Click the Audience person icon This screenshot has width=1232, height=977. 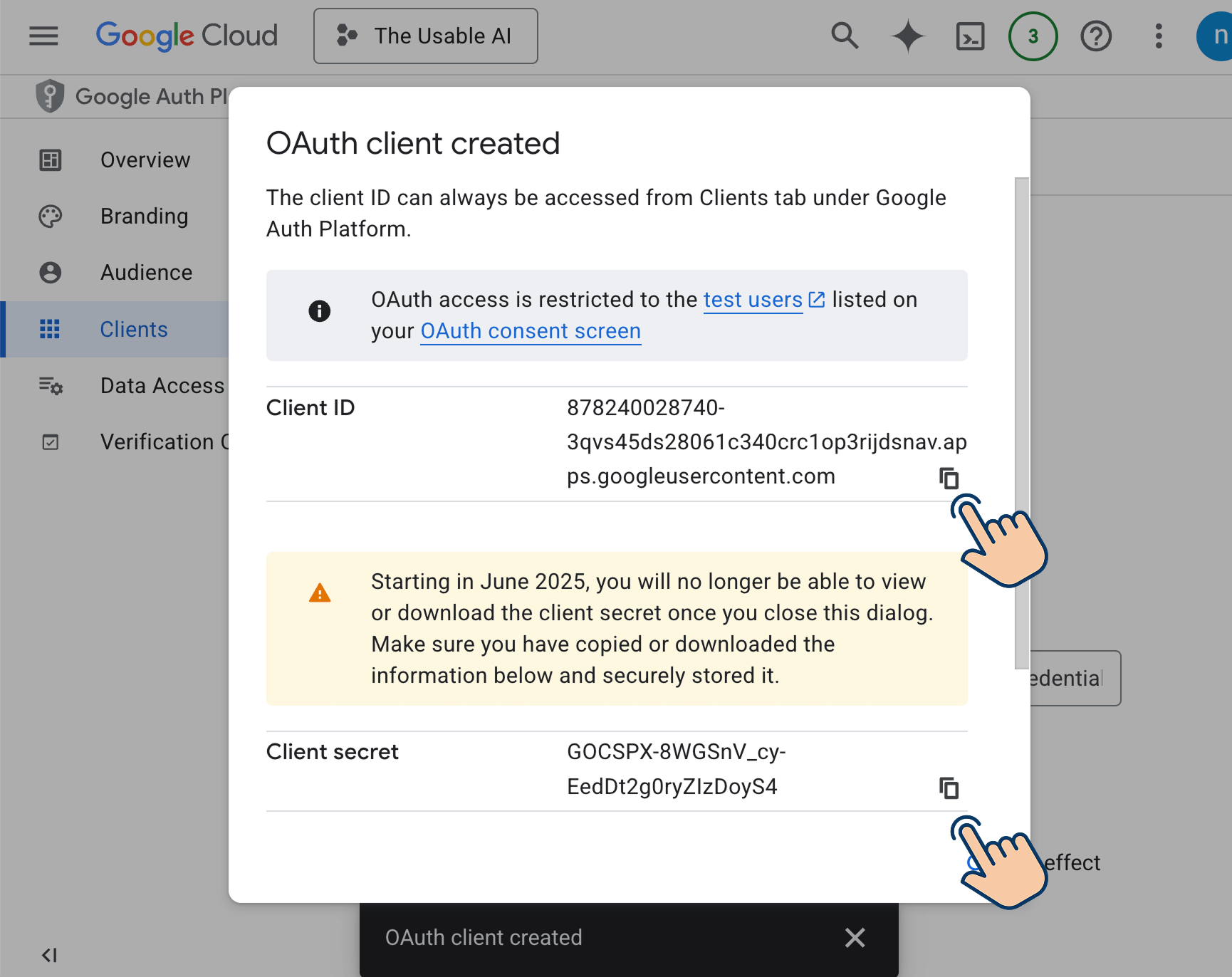coord(50,272)
